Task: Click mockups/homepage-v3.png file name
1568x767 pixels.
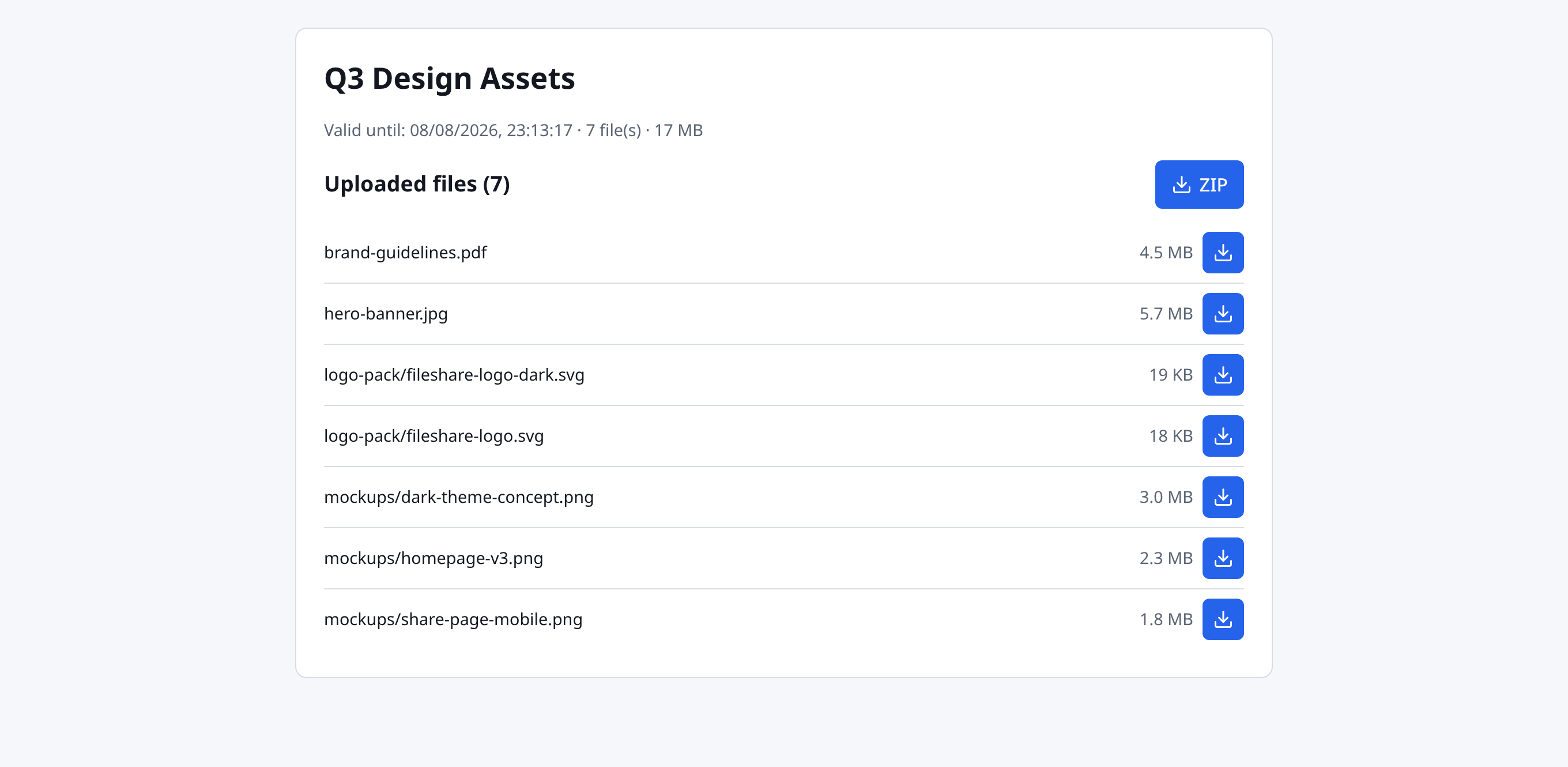Action: pyautogui.click(x=434, y=558)
